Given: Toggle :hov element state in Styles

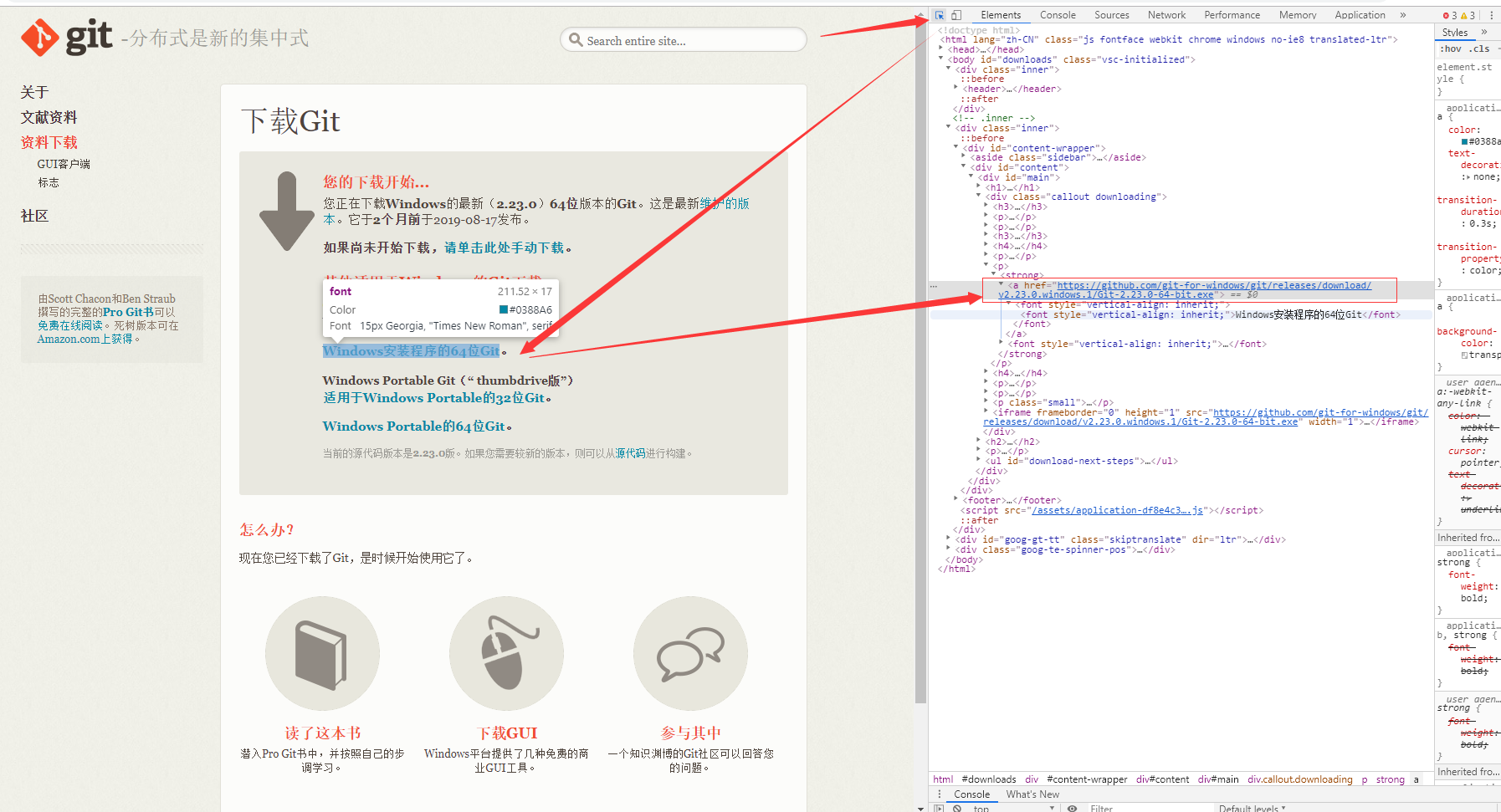Looking at the screenshot, I should pos(1450,49).
